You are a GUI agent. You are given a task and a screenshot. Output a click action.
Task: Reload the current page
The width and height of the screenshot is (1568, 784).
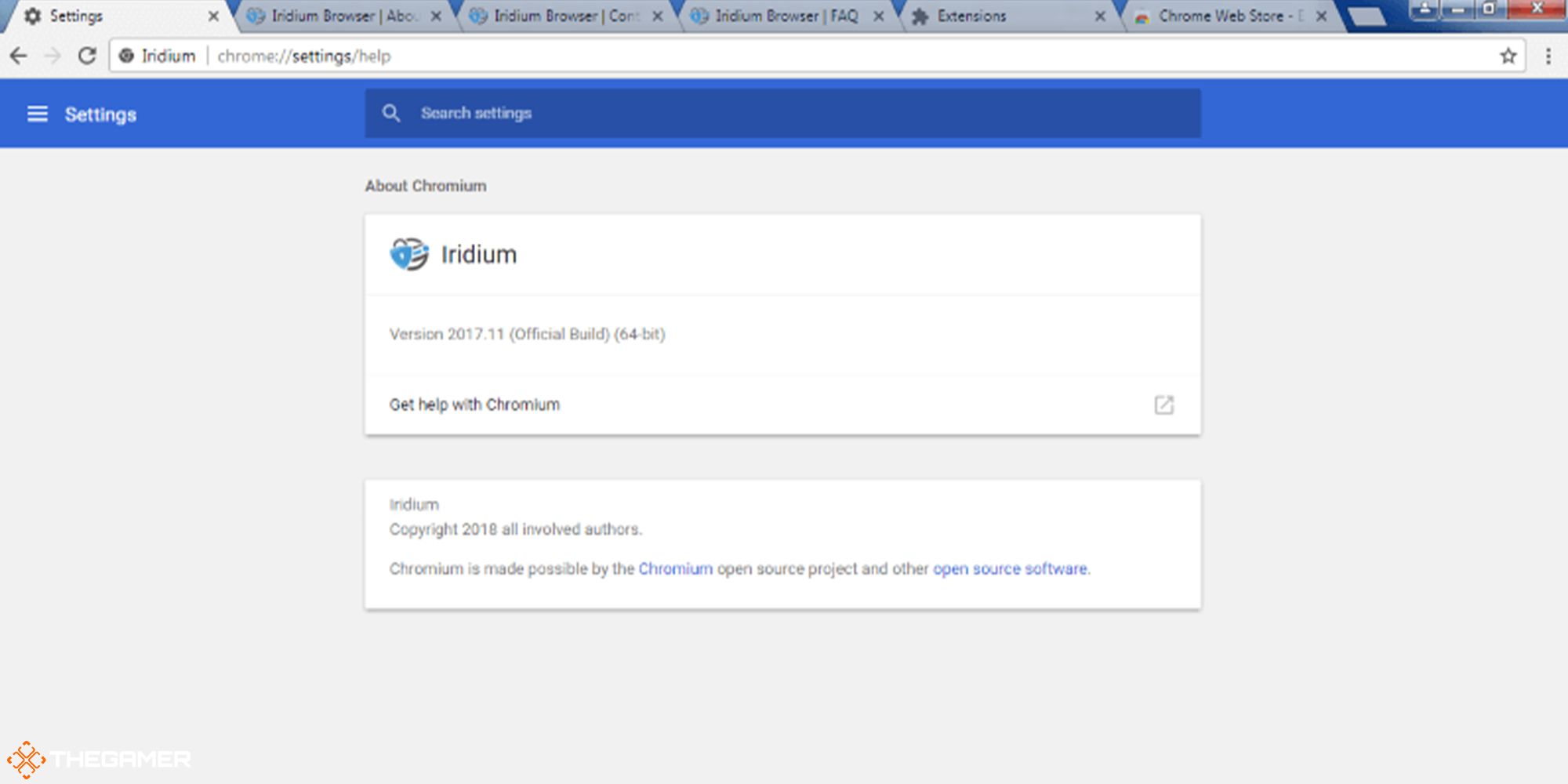point(87,56)
